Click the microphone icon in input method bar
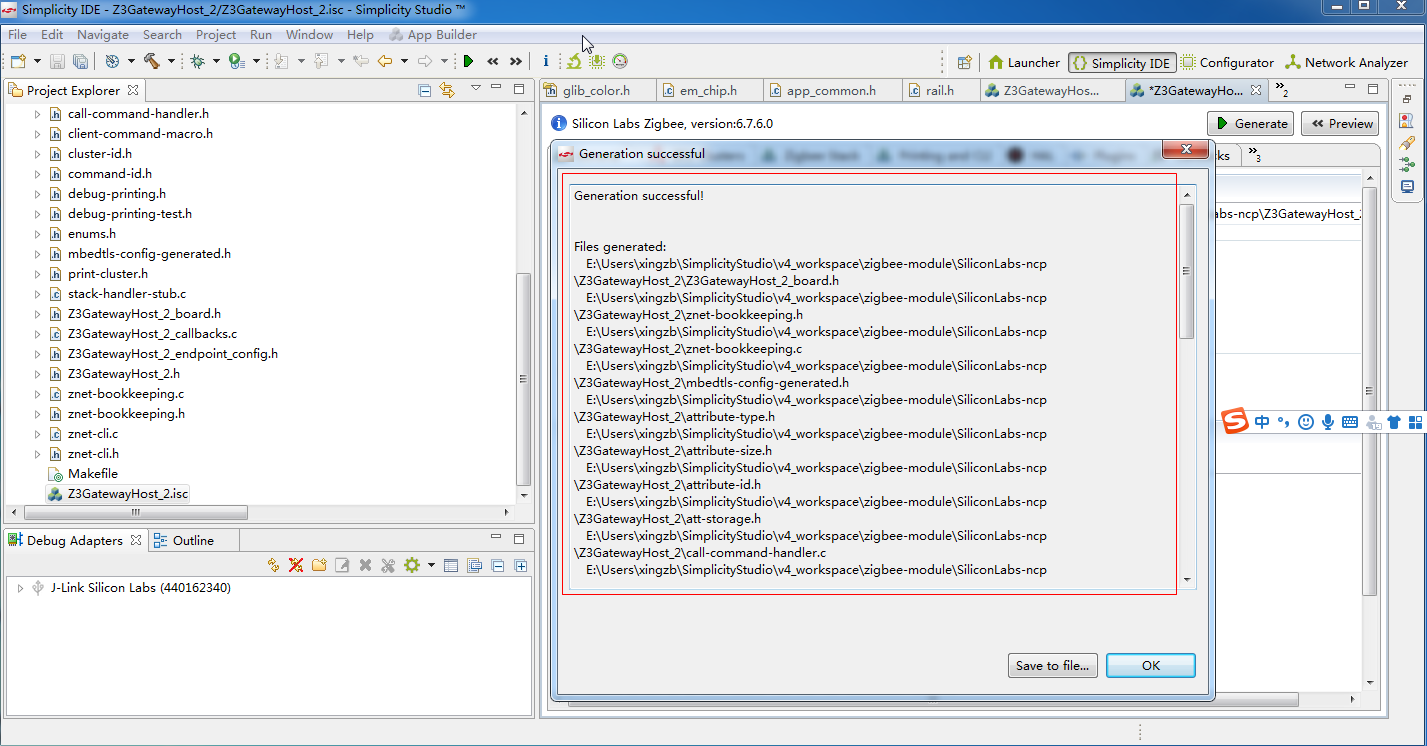1427x746 pixels. (1328, 422)
